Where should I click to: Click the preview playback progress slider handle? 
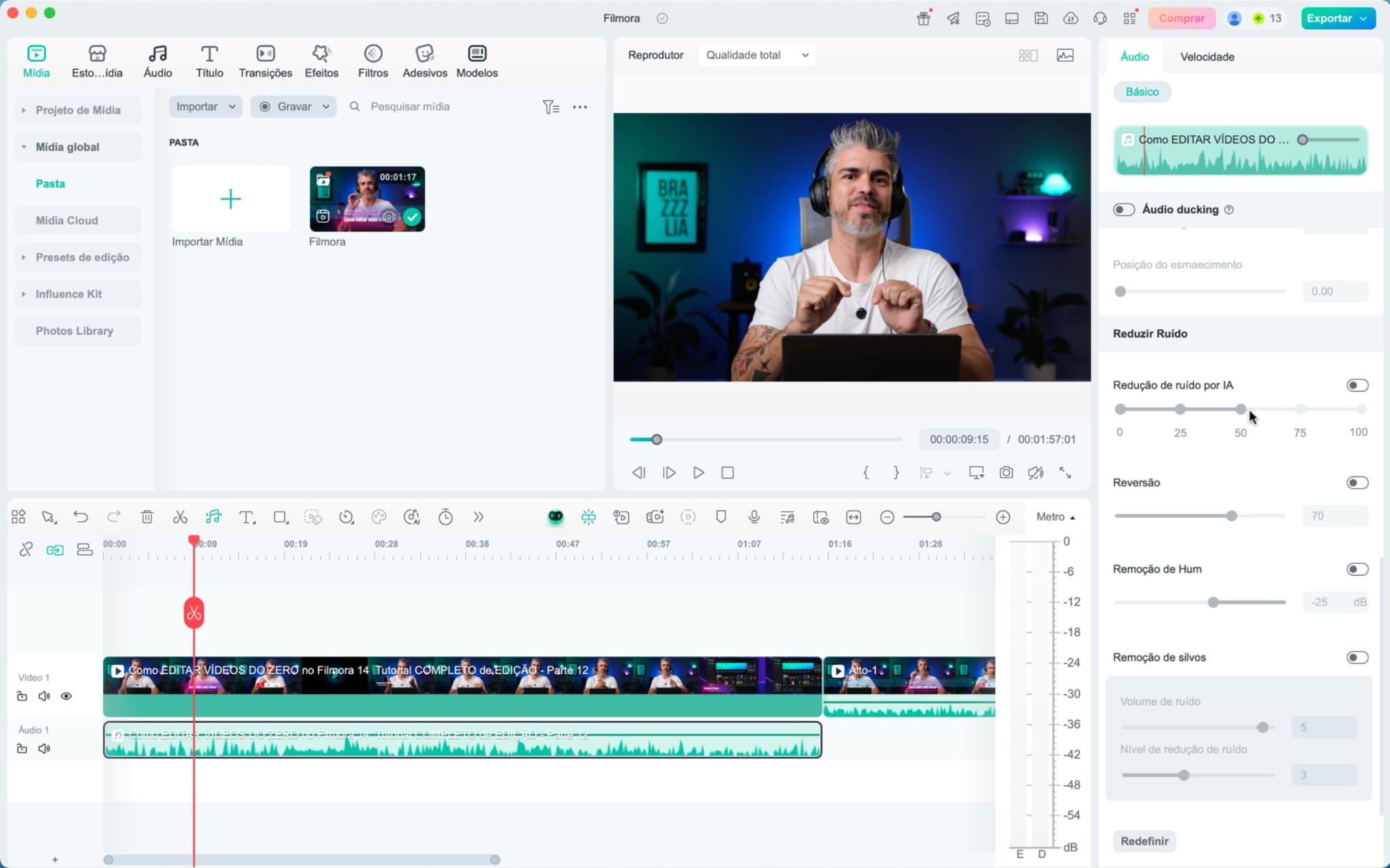pos(656,440)
